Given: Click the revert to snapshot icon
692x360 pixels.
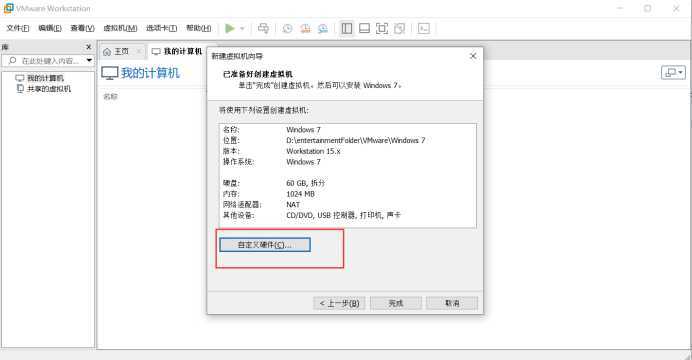Looking at the screenshot, I should point(305,29).
